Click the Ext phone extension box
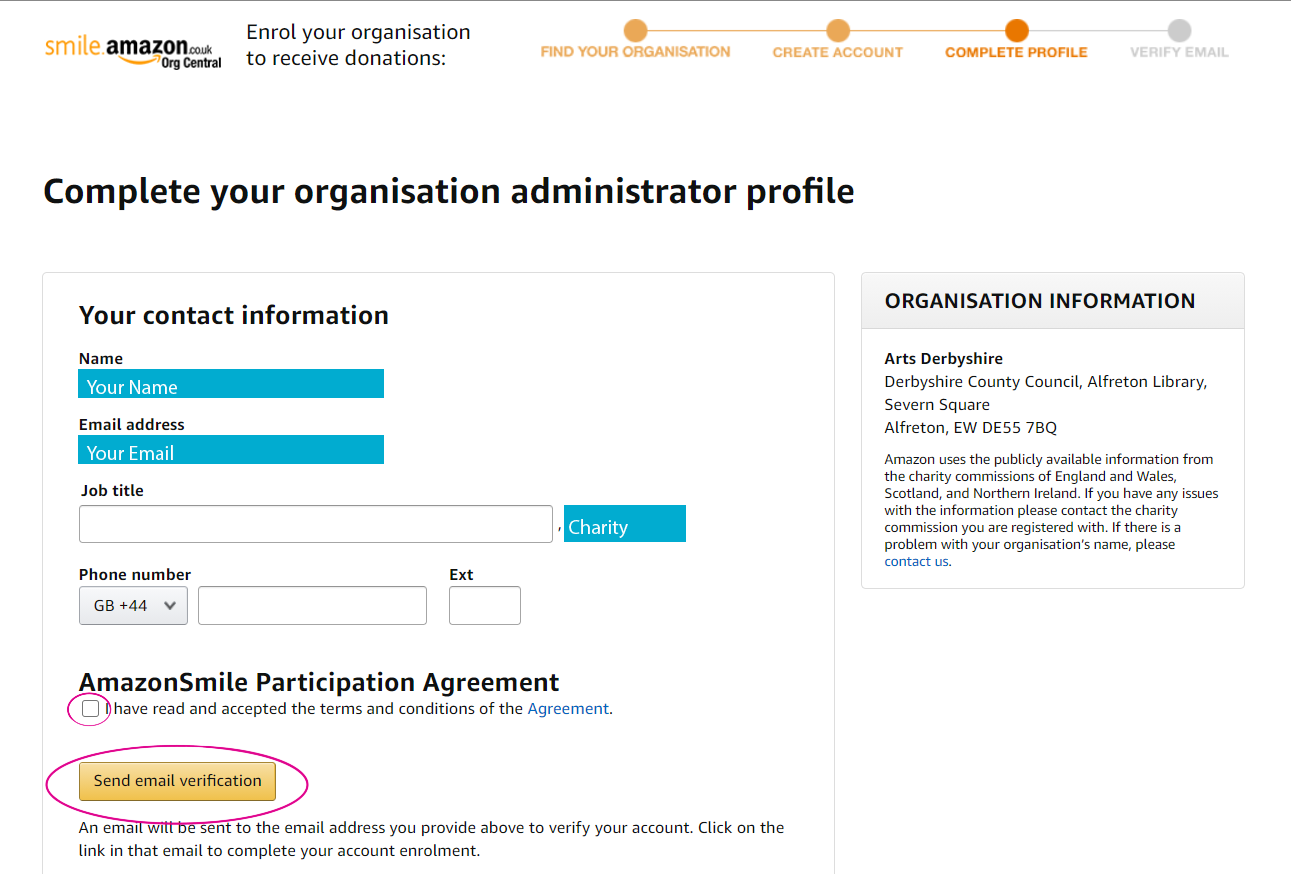Viewport: 1291px width, 874px height. click(484, 605)
